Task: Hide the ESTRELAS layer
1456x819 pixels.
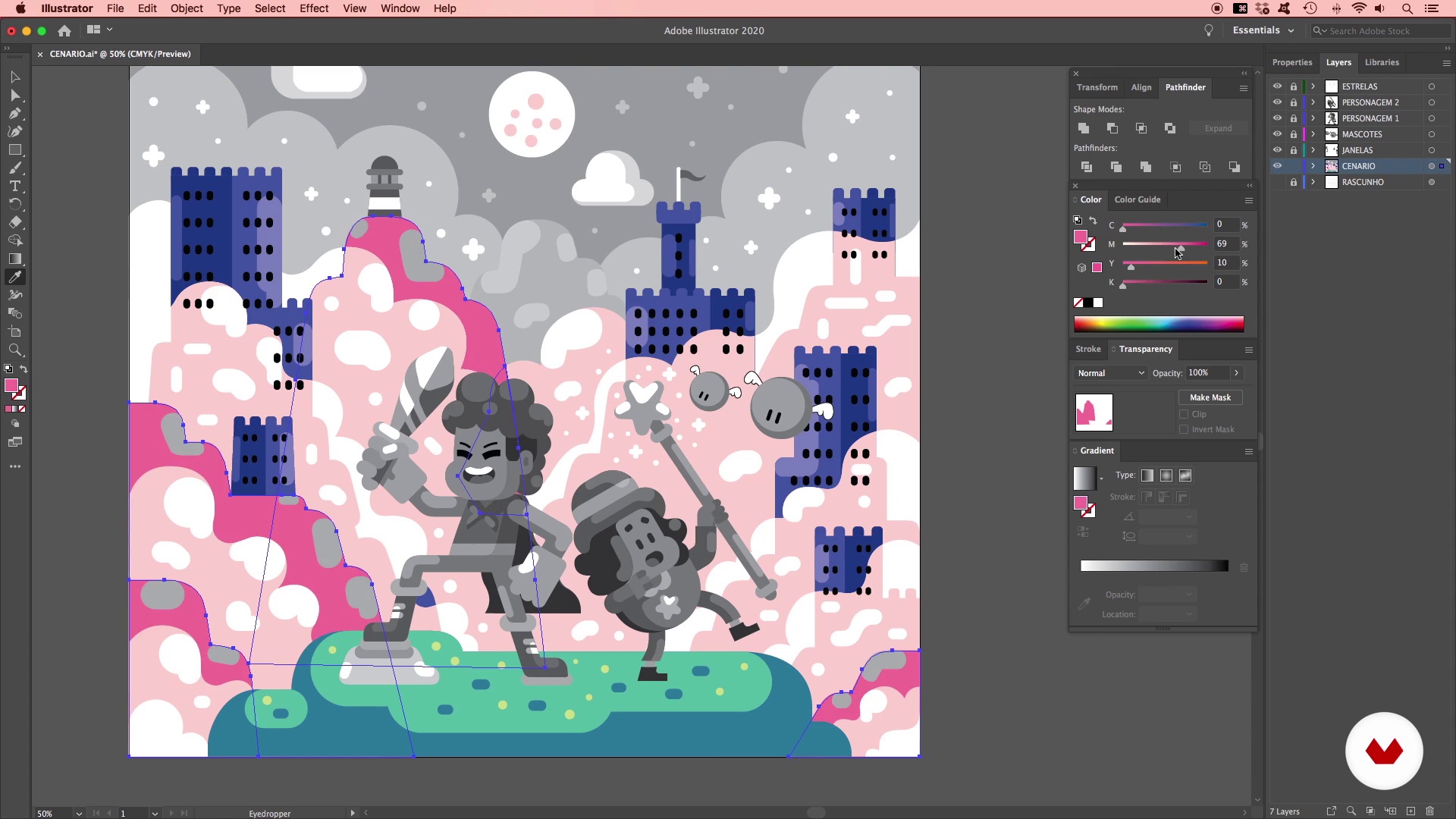Action: pyautogui.click(x=1277, y=86)
